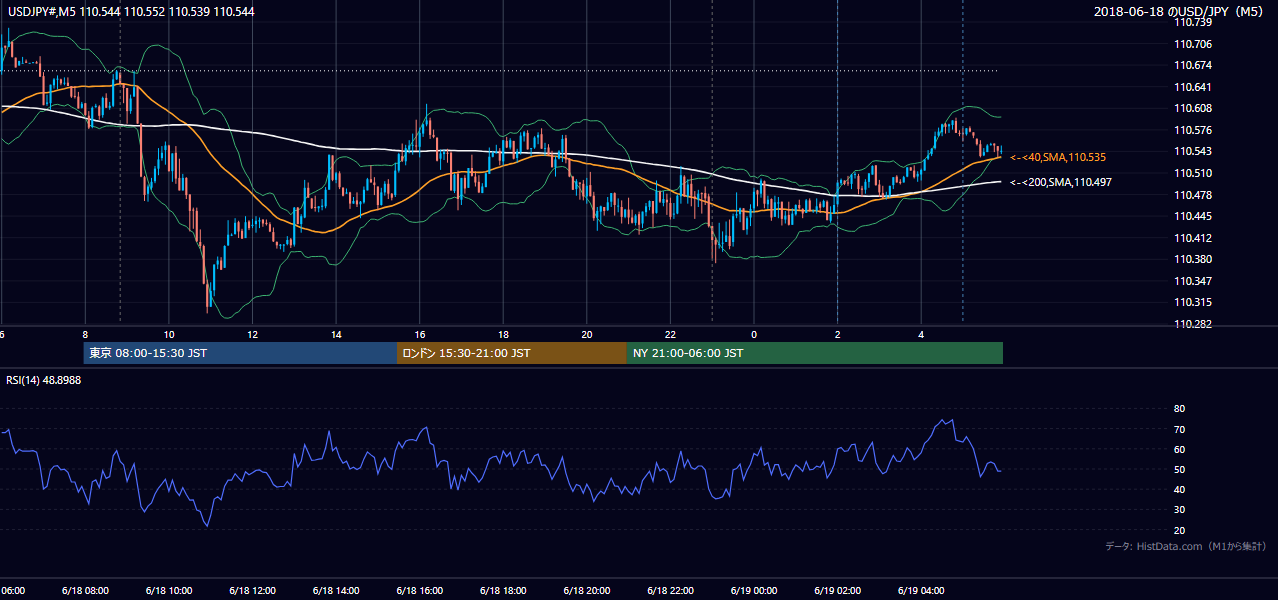The image size is (1278, 600).
Task: Click RSI scale value 50
Action: [x=1179, y=470]
